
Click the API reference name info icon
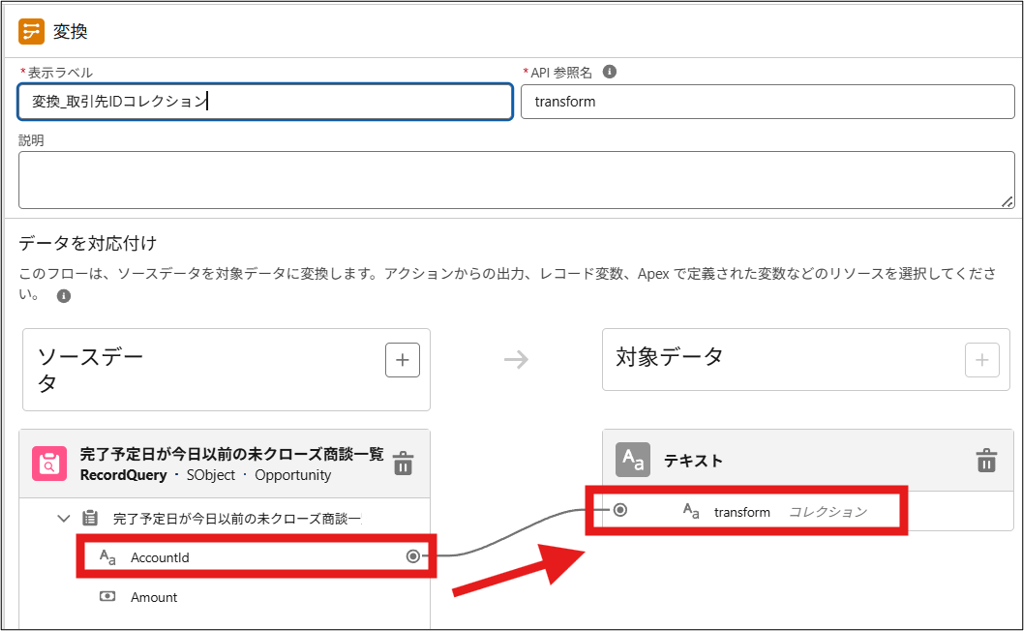[x=609, y=72]
